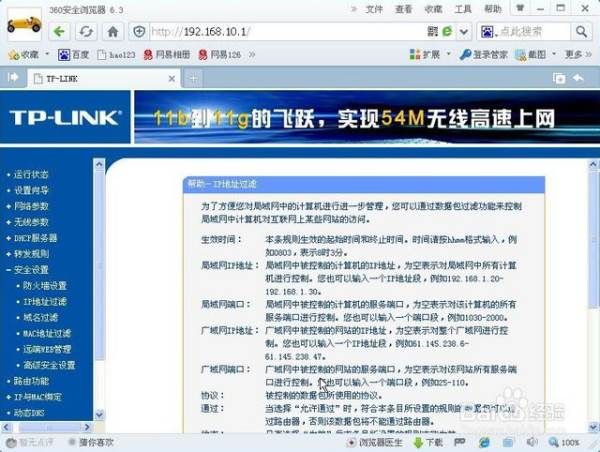The width and height of the screenshot is (600, 452).
Task: Click the speaker mute icon in status bar
Action: [532, 442]
